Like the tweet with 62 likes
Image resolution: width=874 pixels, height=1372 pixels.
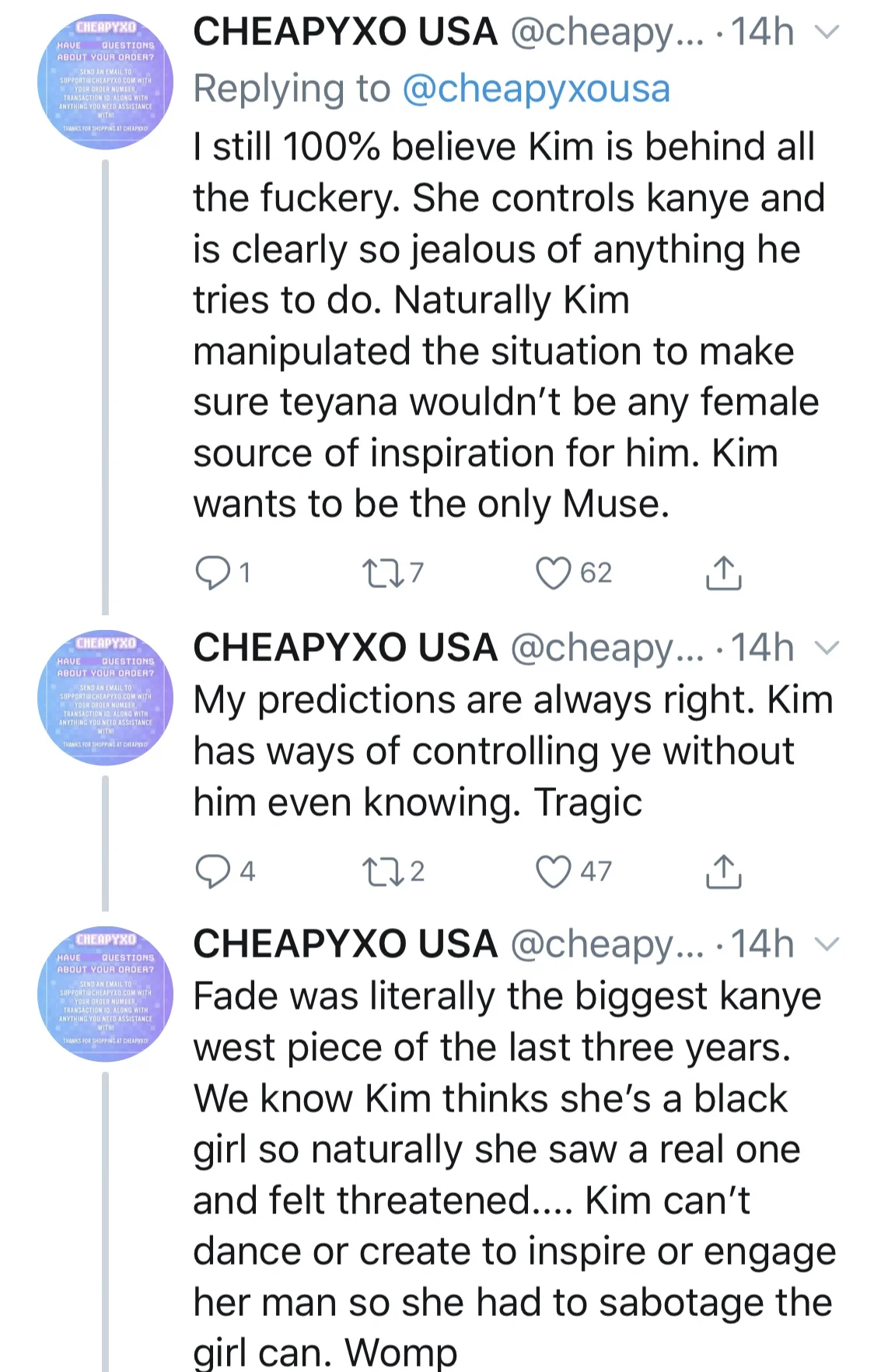coord(554,573)
